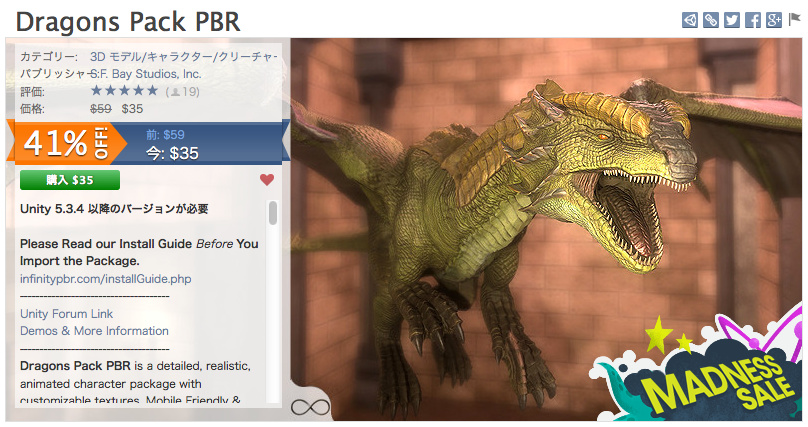
Task: Click the description scrollbar thumb
Action: coord(273,213)
